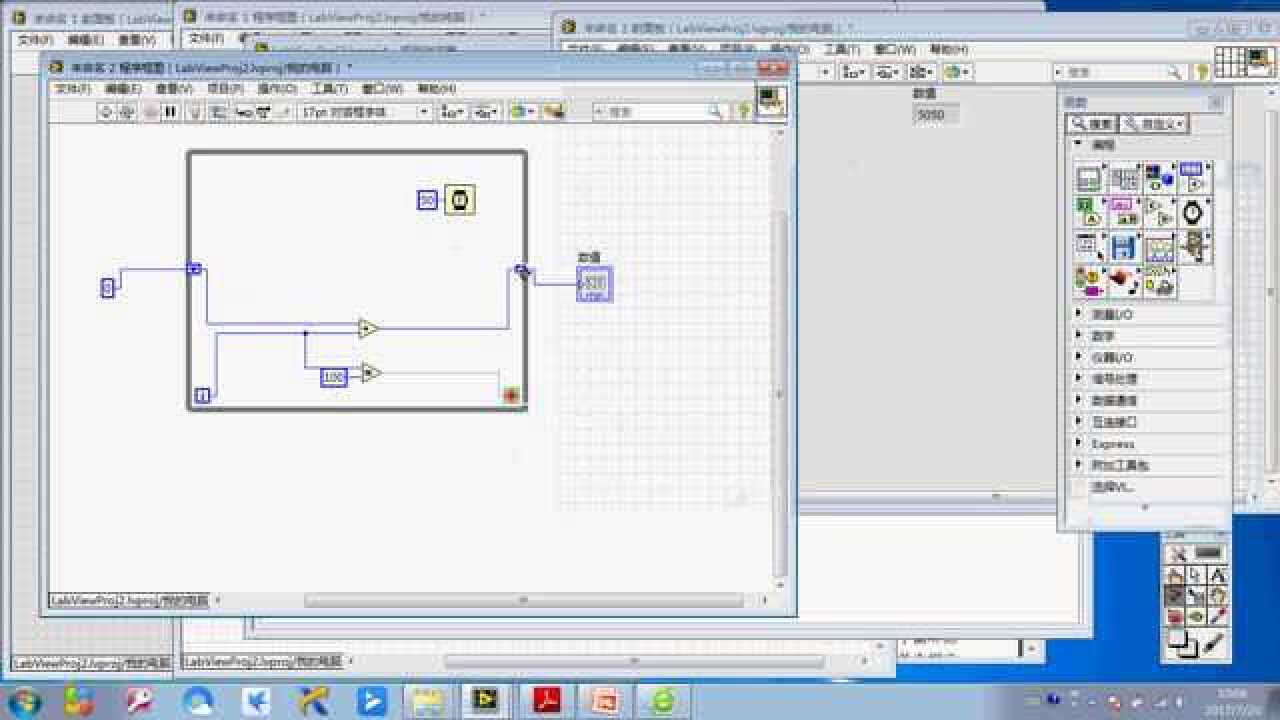Screen dimensions: 1280x720
Task: Open the 工具(T) menu
Action: (329, 89)
